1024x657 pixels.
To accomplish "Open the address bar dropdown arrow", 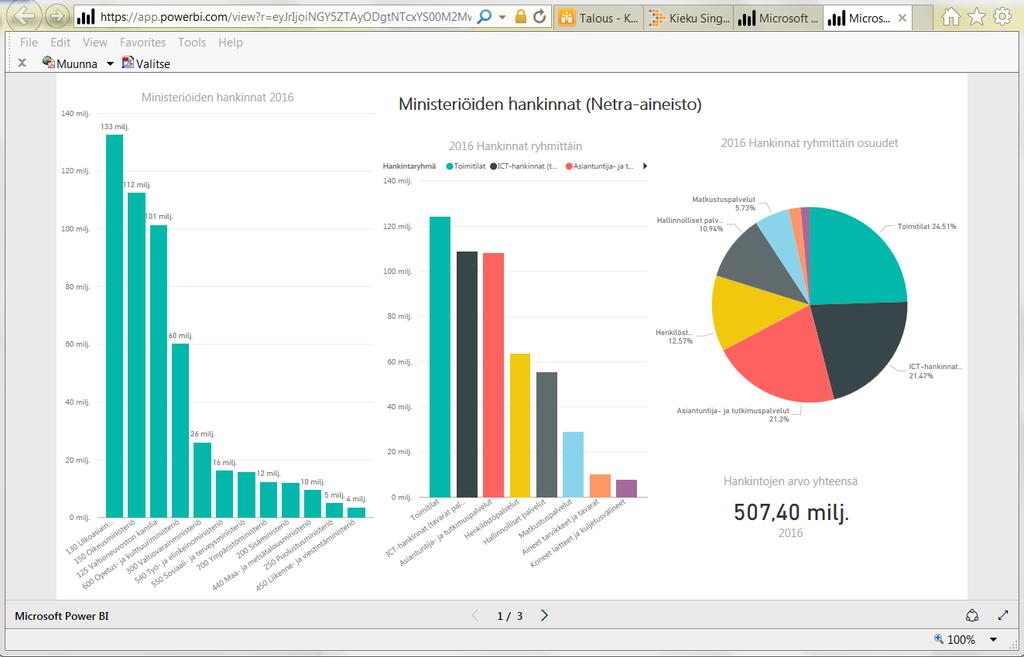I will (x=502, y=18).
